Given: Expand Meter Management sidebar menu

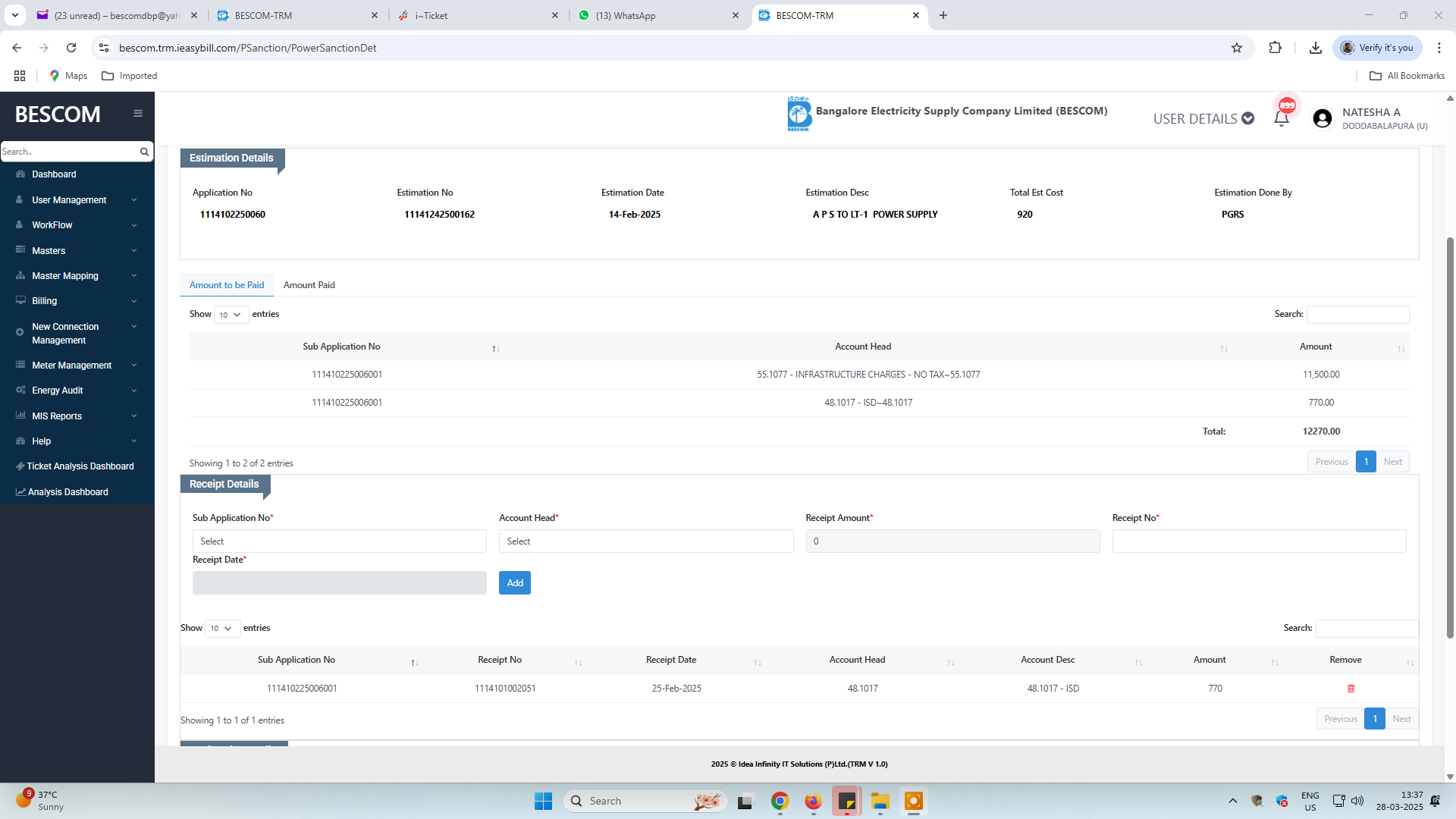Looking at the screenshot, I should [x=76, y=366].
